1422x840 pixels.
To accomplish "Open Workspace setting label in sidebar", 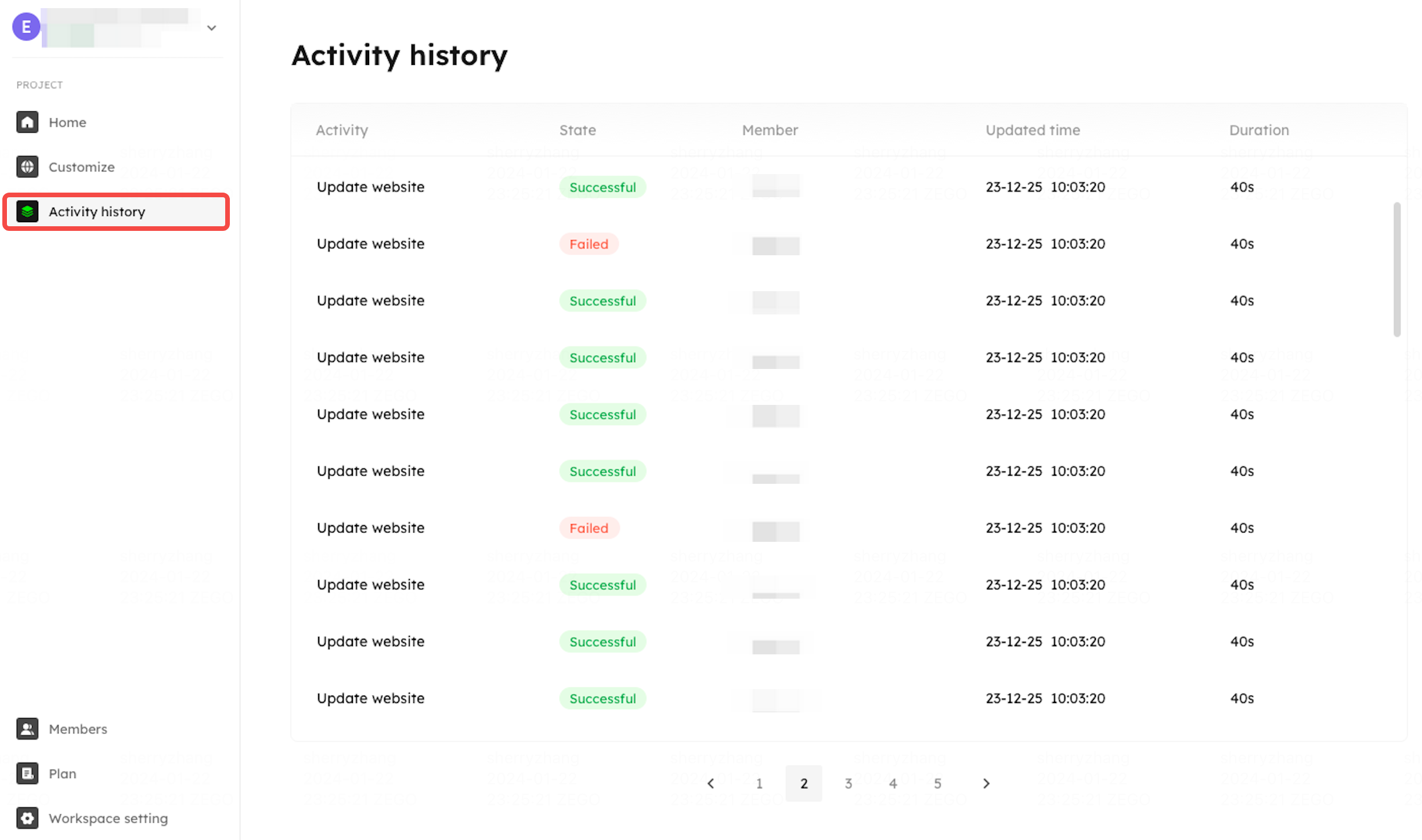I will coord(109,819).
